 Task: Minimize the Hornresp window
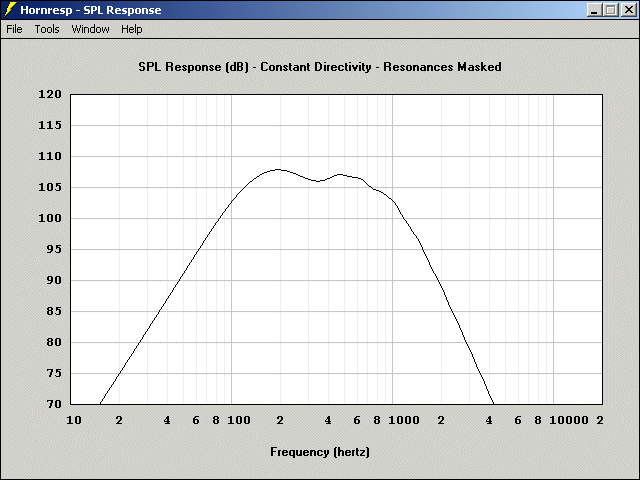594,10
